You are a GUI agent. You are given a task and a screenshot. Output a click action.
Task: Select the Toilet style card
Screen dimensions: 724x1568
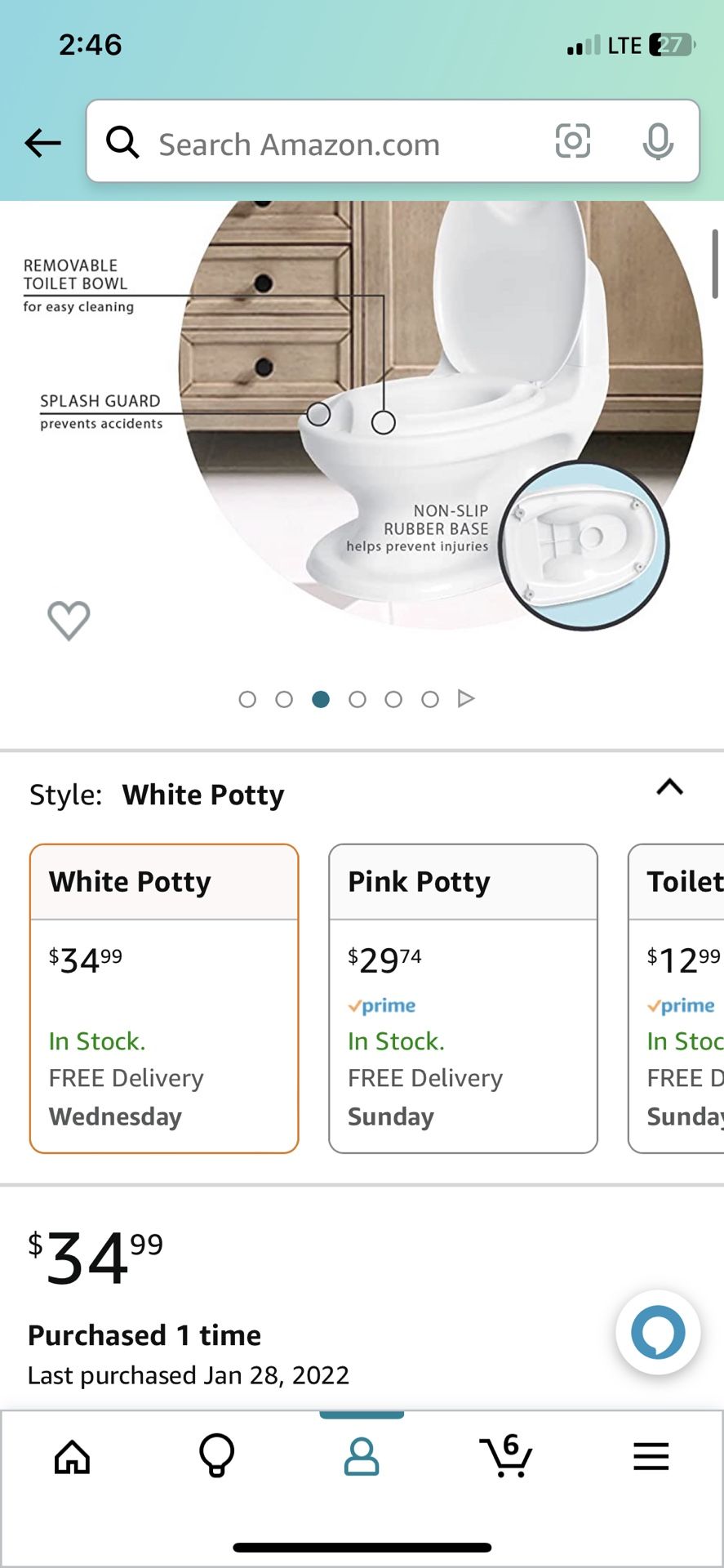(677, 998)
